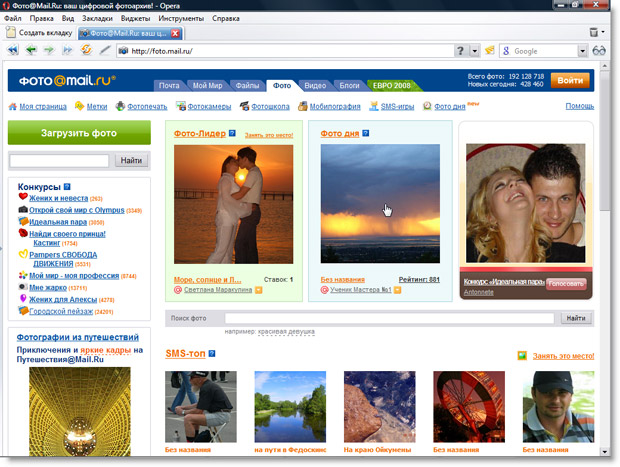Image resolution: width=620 pixels, height=467 pixels.
Task: Click the Метки tag icon
Action: point(79,106)
